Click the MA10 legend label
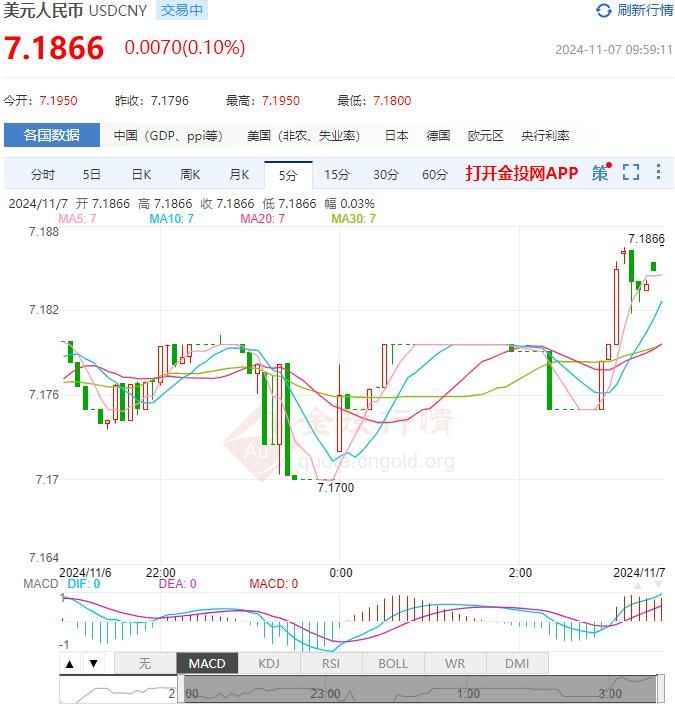The width and height of the screenshot is (675, 705). point(171,219)
